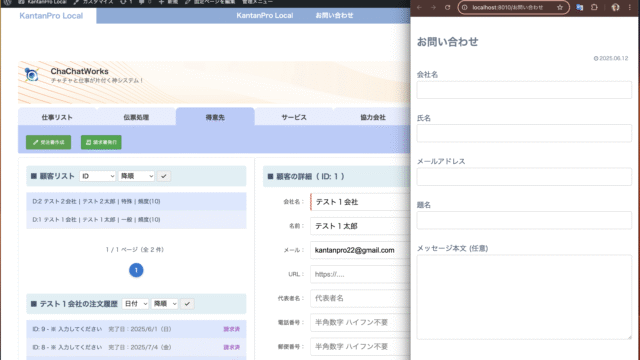Bookmark this page with the star
The image size is (640, 360).
[x=560, y=7]
